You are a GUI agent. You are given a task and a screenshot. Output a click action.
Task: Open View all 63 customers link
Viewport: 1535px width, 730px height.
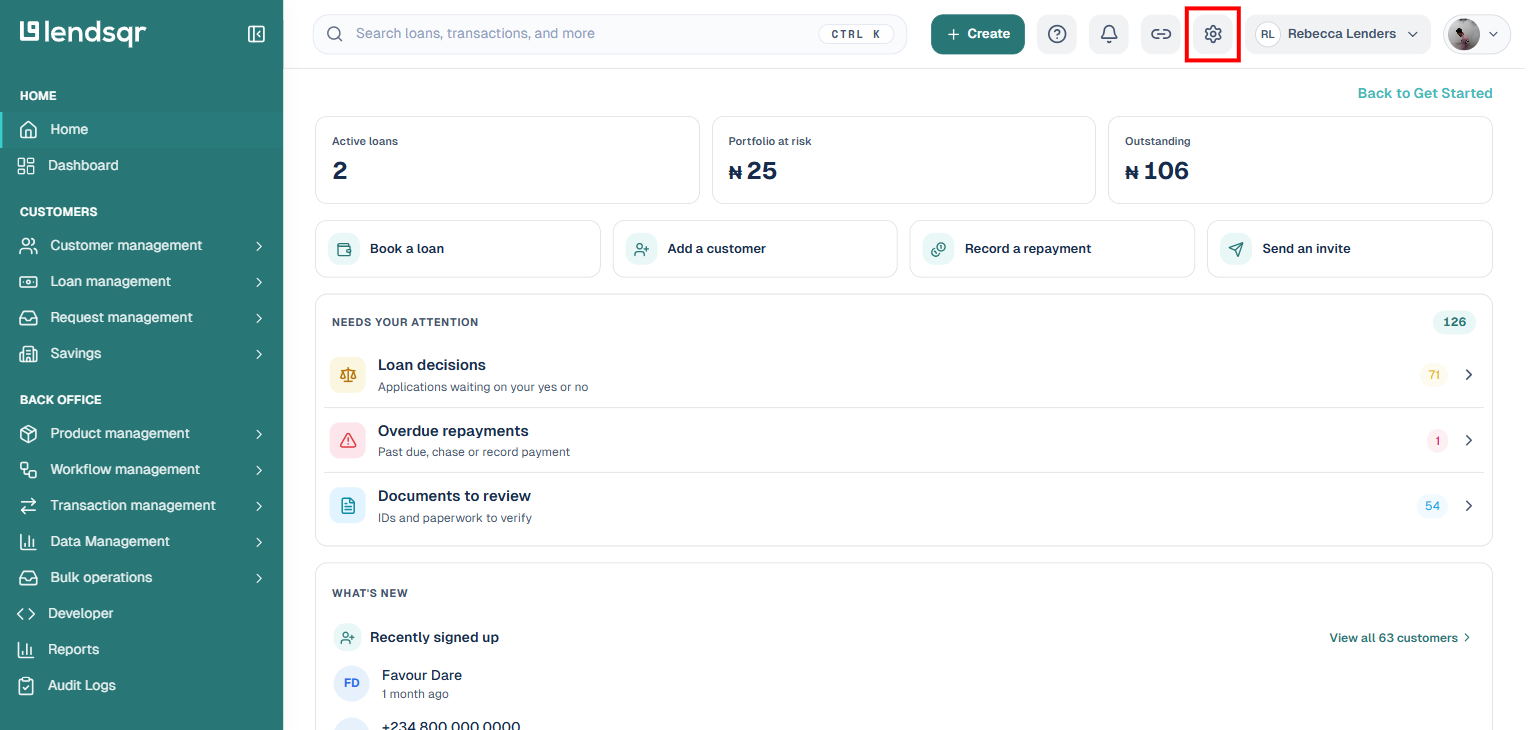(x=1400, y=638)
